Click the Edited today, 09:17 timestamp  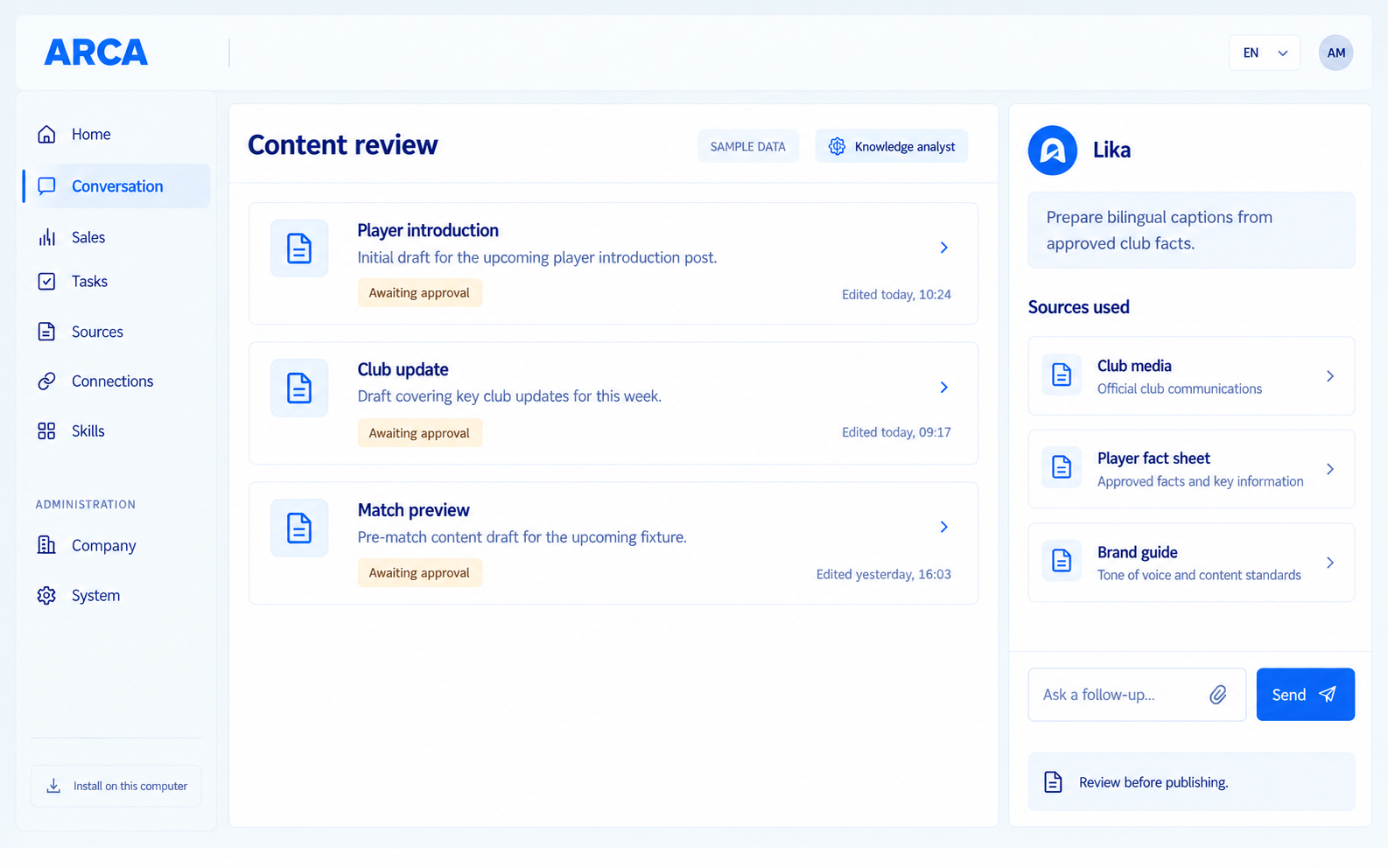896,432
